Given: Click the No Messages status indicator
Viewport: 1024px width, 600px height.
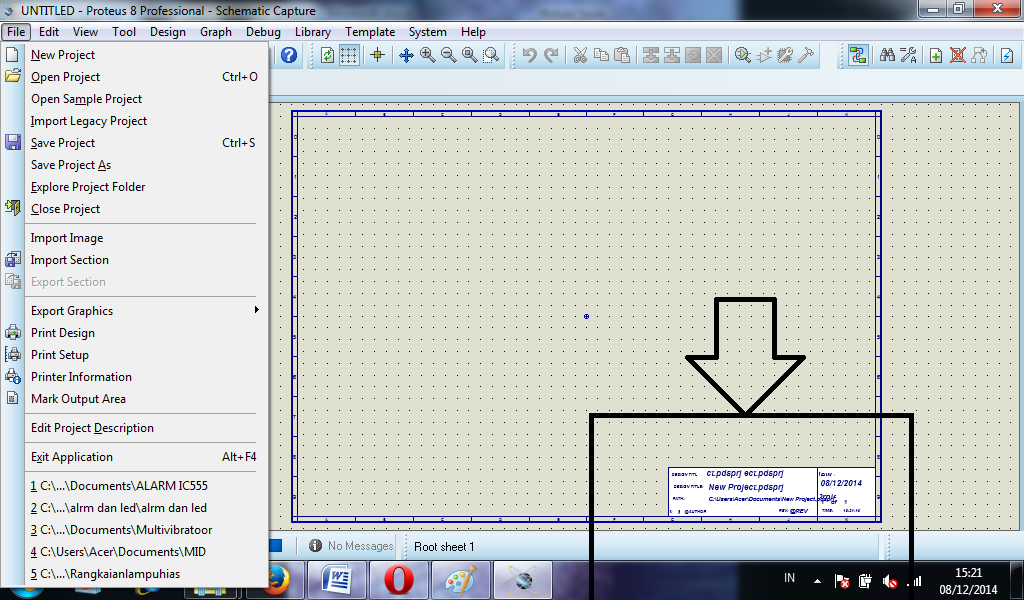Looking at the screenshot, I should [x=351, y=546].
